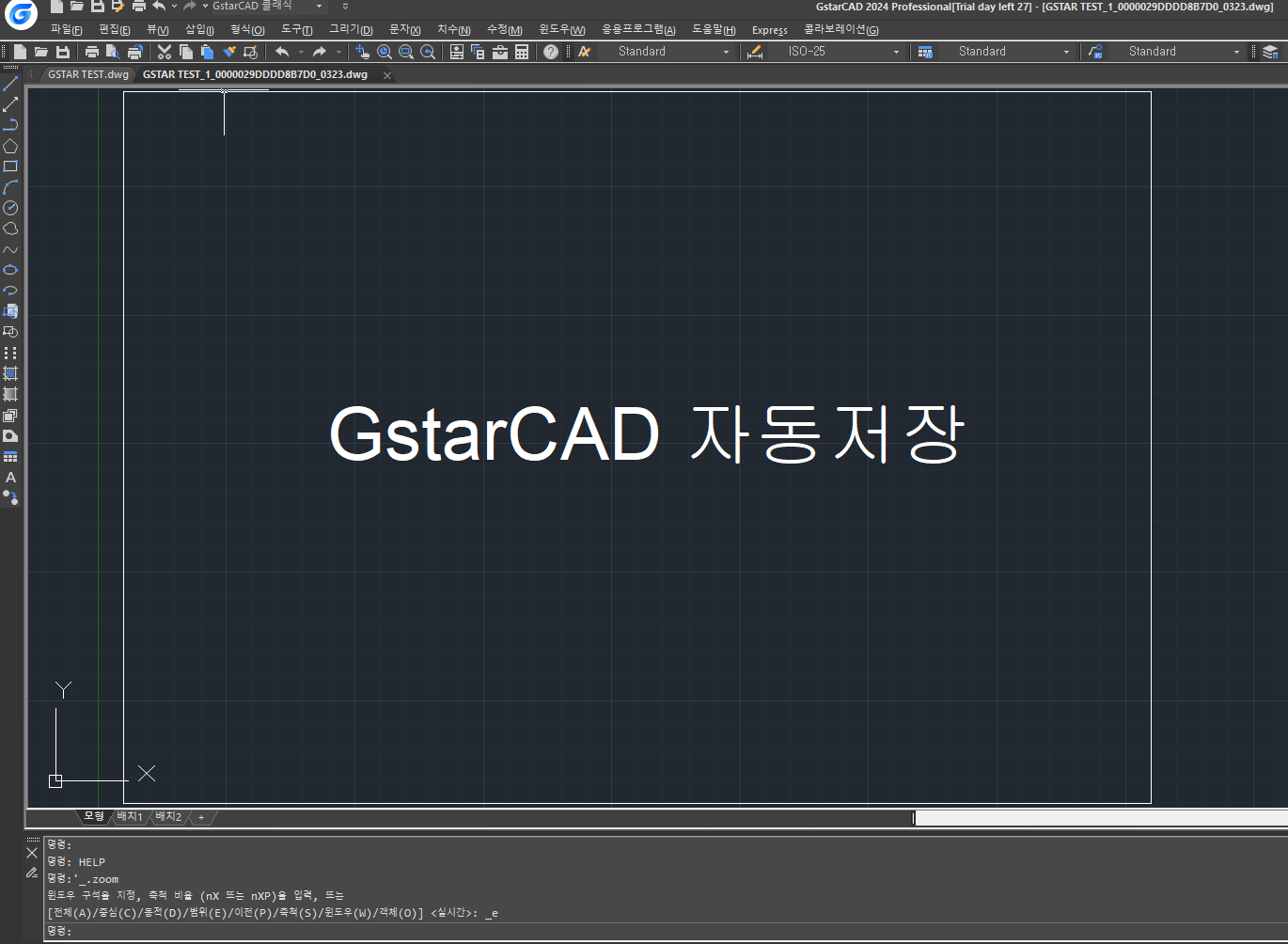1288x944 pixels.
Task: Open the Tool palettes icon
Action: (x=500, y=52)
